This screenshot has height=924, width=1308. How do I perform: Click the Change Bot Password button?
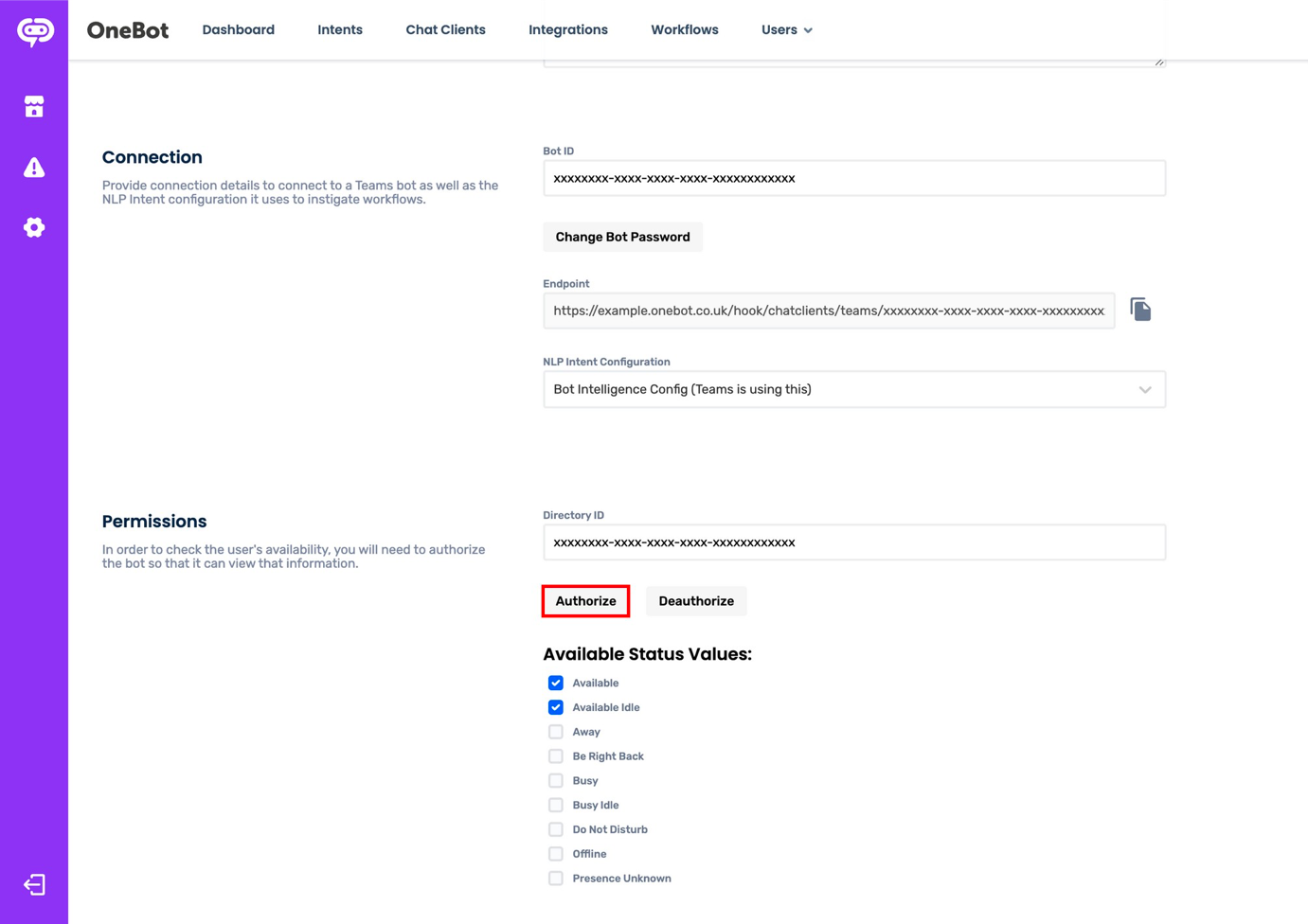[623, 237]
